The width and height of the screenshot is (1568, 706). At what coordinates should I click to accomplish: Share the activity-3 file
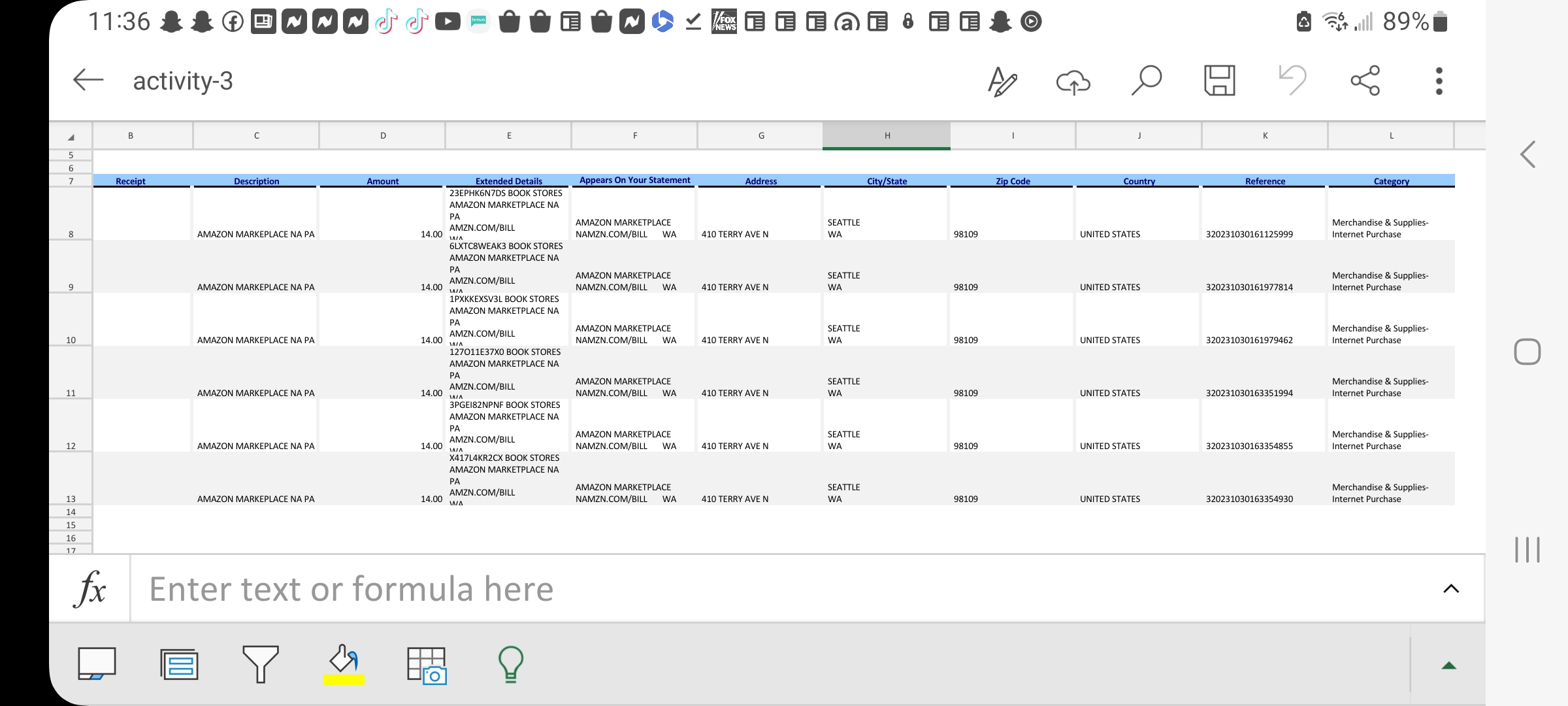[1365, 80]
